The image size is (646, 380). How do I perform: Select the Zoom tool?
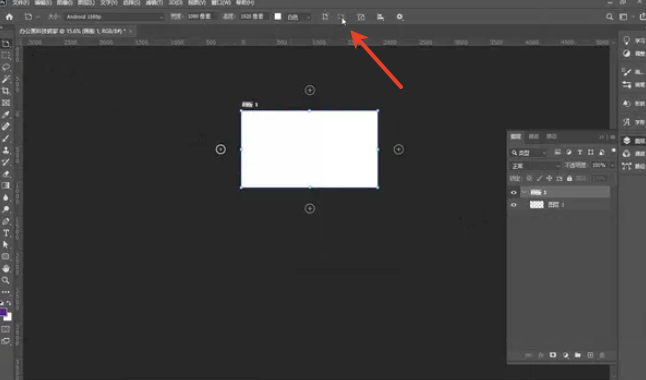coord(6,281)
